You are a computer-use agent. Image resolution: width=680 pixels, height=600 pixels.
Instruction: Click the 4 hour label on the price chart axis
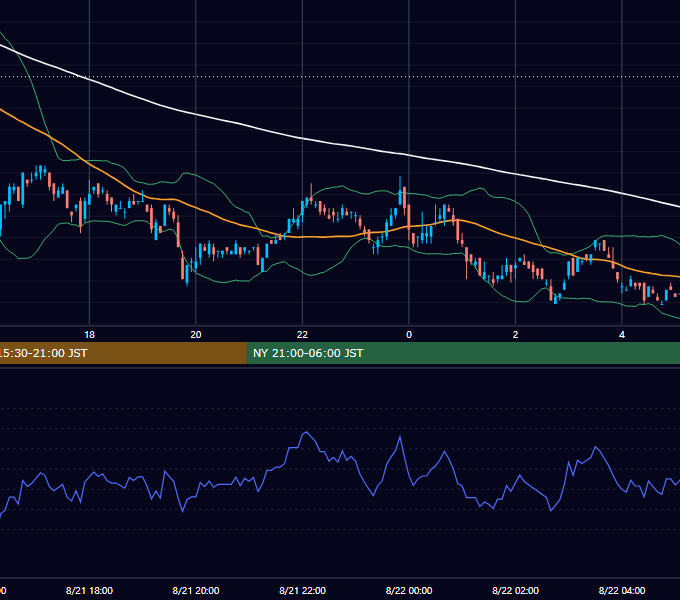pyautogui.click(x=622, y=335)
